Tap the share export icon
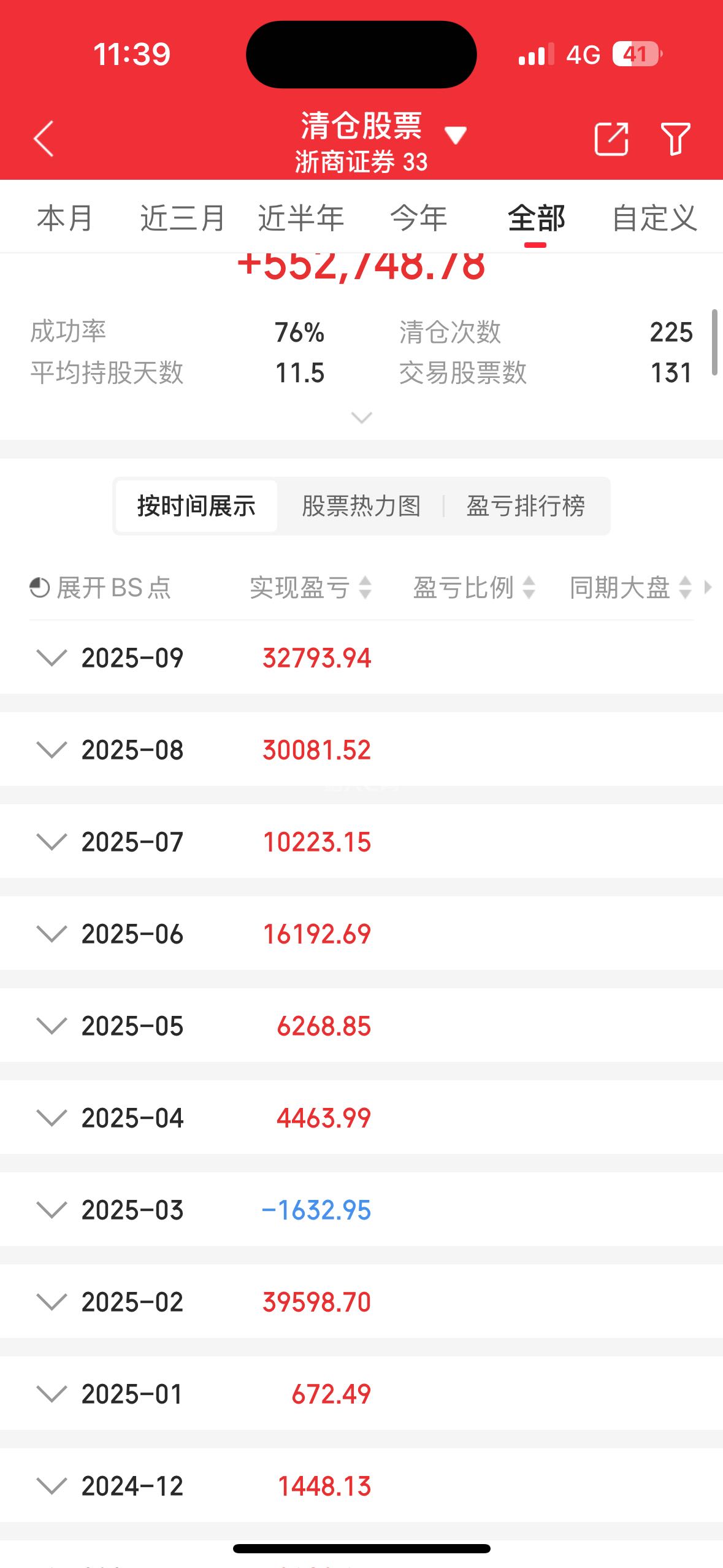723x1568 pixels. click(611, 139)
